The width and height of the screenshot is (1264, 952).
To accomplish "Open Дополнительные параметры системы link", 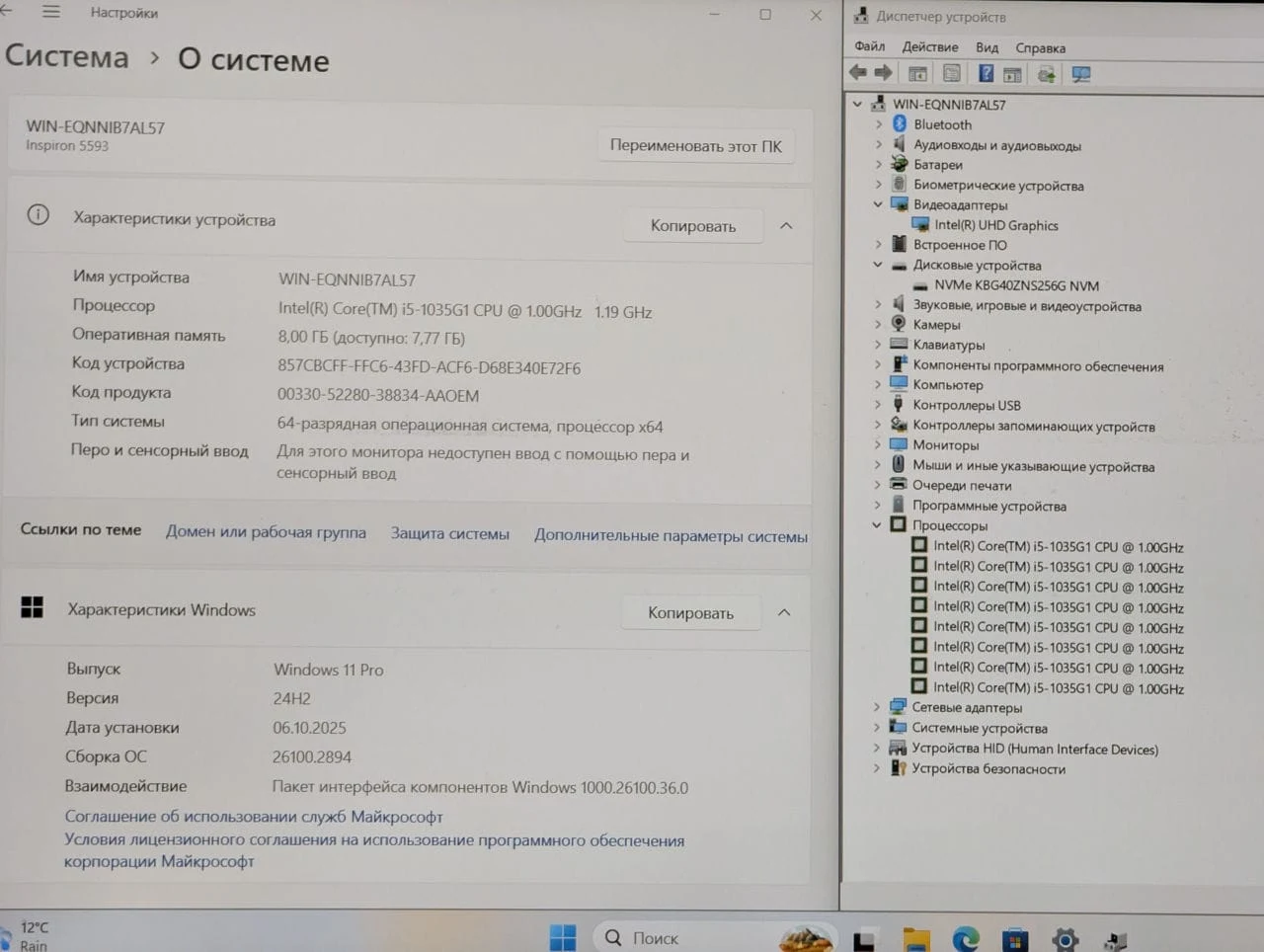I will (x=671, y=535).
